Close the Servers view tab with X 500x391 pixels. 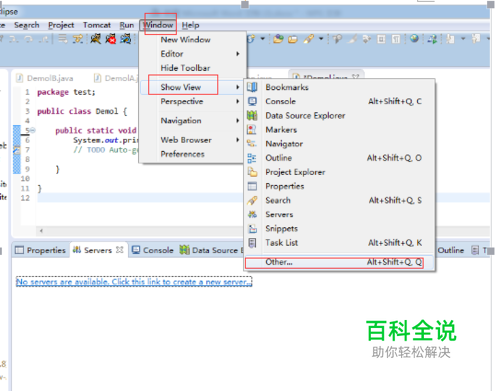tap(120, 250)
